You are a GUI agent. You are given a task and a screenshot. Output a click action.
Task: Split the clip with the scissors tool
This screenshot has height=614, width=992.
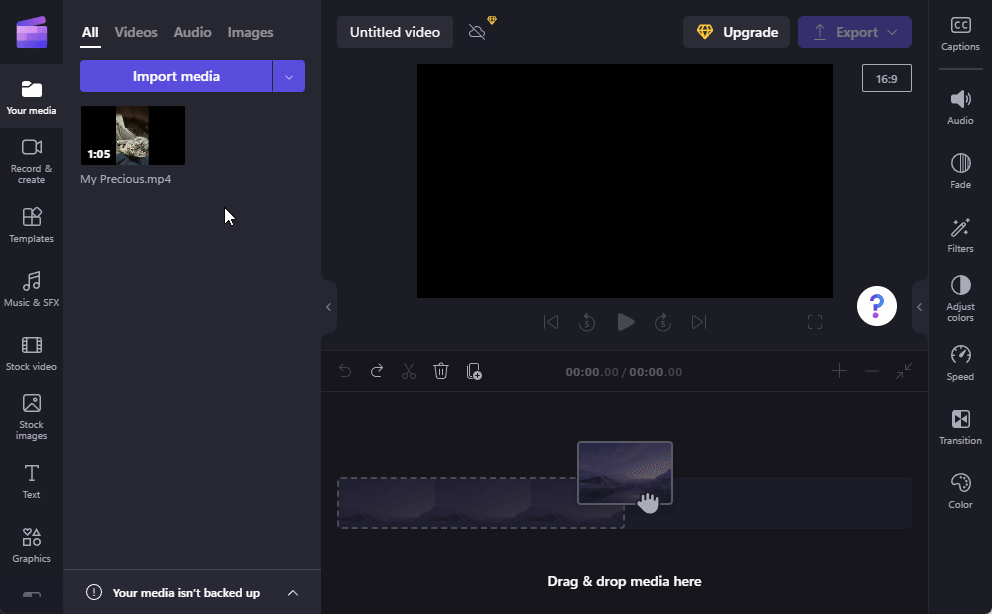pos(408,371)
